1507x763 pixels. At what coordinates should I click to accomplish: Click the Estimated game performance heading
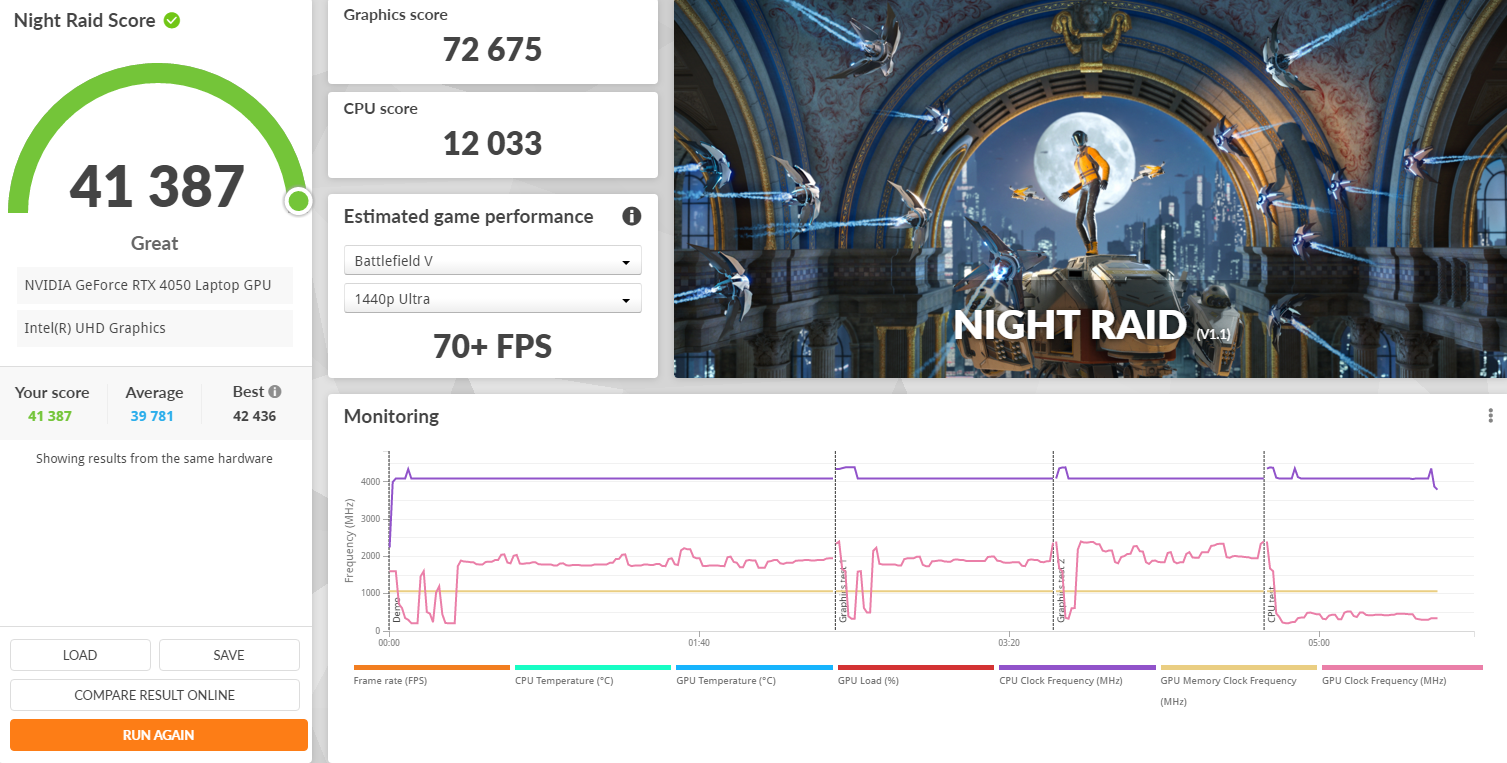469,217
